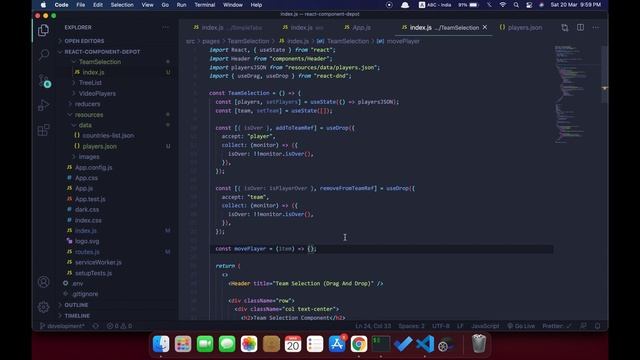Image resolution: width=640 pixels, height=360 pixels.
Task: Click the Spaces: 2 indentation setting
Action: coord(411,326)
